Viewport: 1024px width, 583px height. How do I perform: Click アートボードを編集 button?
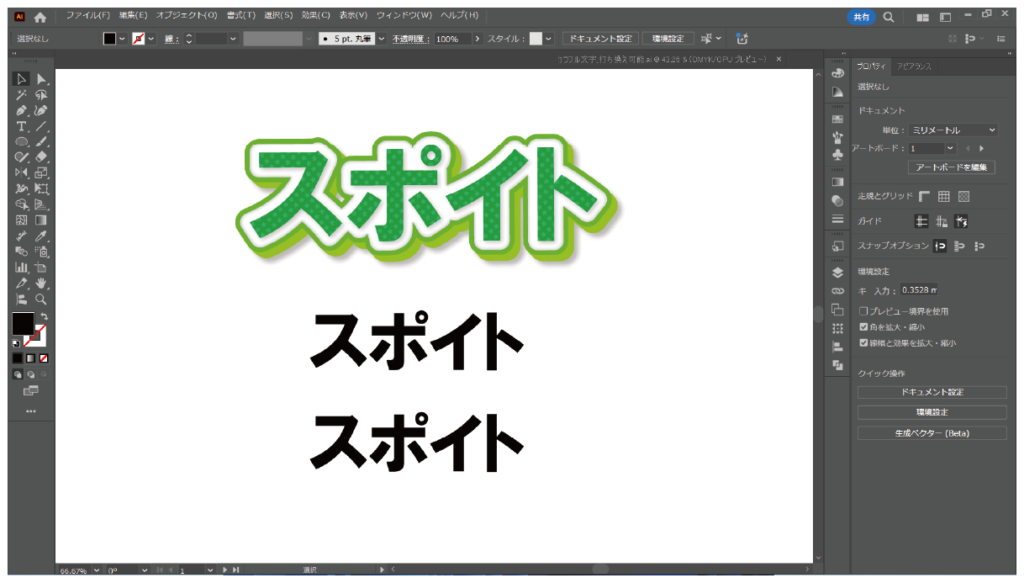(x=952, y=168)
